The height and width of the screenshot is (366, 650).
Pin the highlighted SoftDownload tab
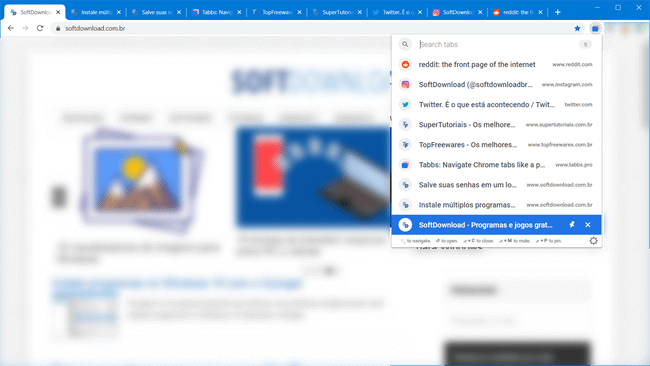coord(572,225)
